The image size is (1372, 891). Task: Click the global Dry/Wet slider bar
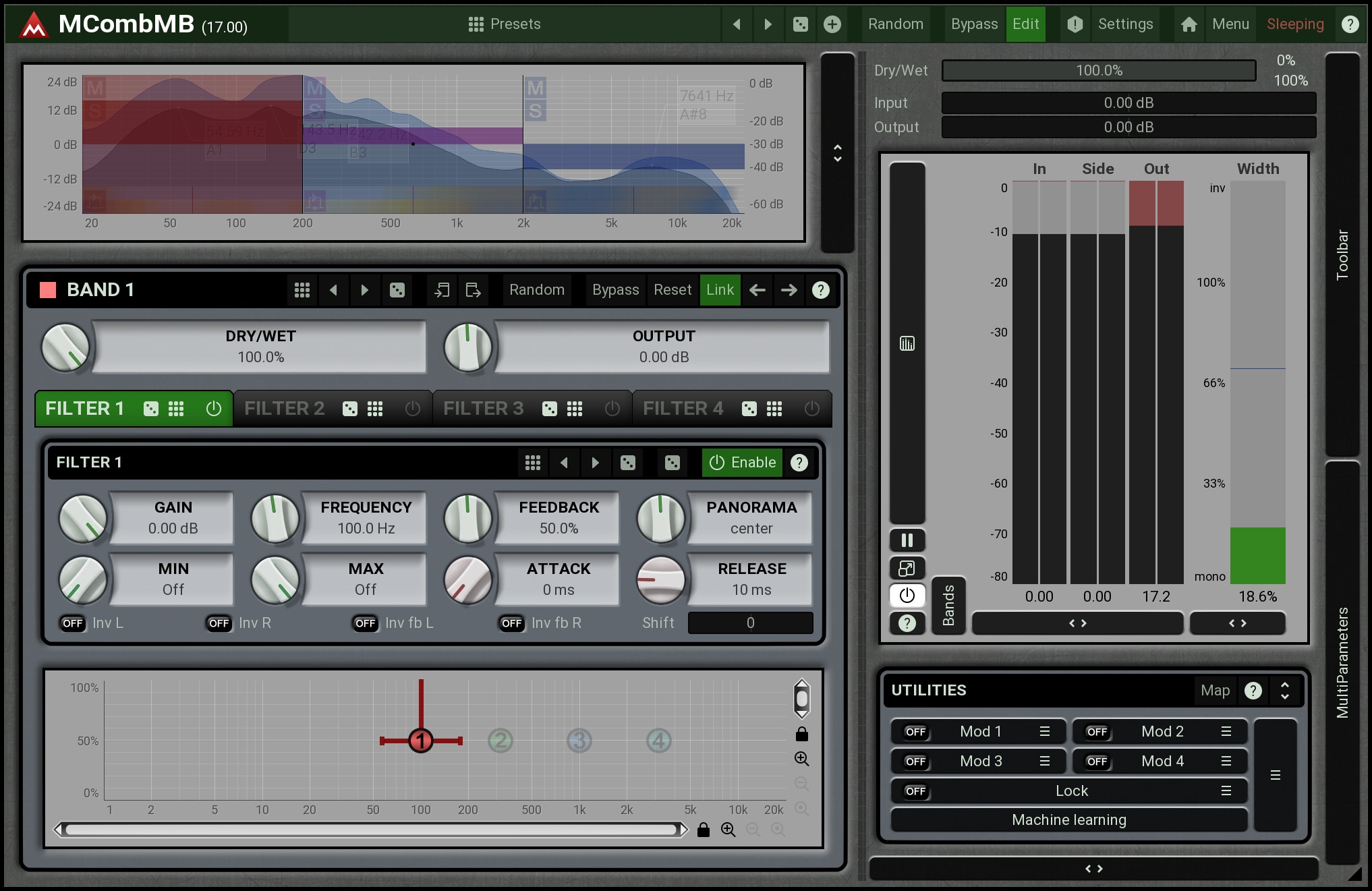coord(1098,71)
